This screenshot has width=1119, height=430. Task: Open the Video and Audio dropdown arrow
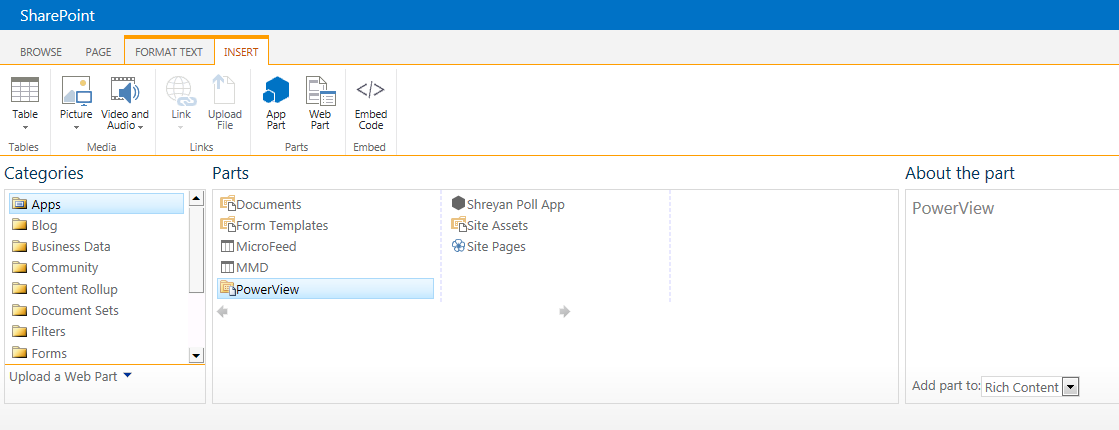point(141,127)
